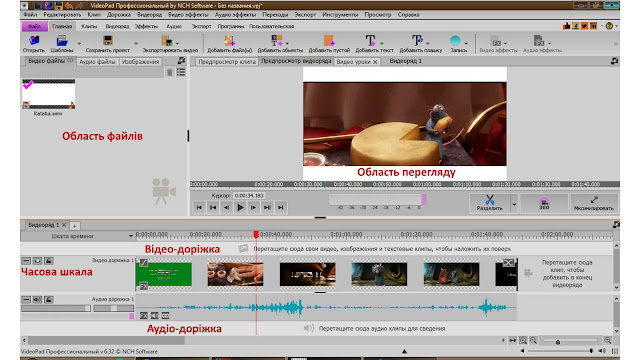Click the 360 video button
The width and height of the screenshot is (640, 360).
click(544, 203)
